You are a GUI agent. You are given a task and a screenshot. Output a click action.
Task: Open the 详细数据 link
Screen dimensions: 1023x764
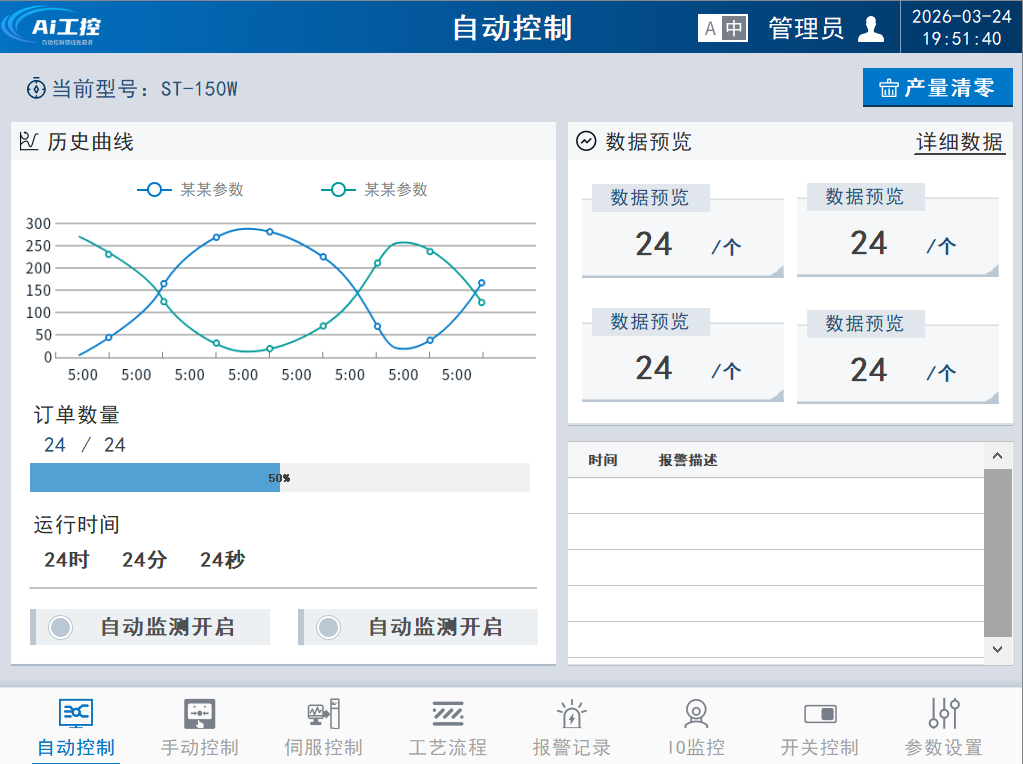(x=959, y=142)
